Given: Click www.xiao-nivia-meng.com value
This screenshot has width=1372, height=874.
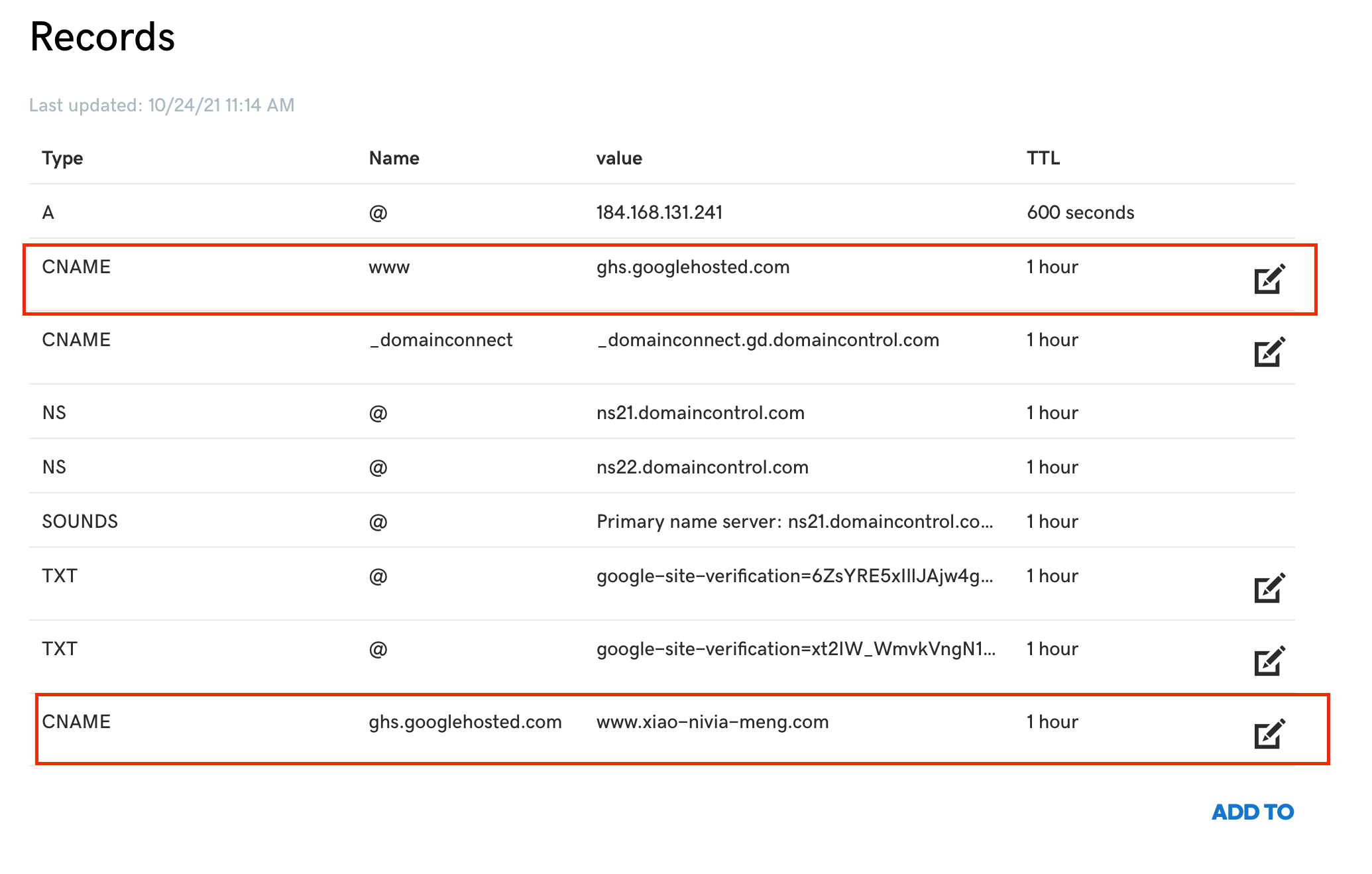Looking at the screenshot, I should click(712, 721).
